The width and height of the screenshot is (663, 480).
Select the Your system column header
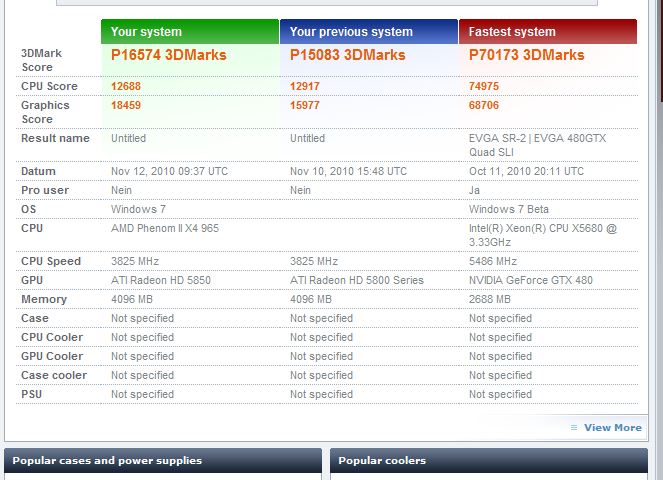(190, 32)
